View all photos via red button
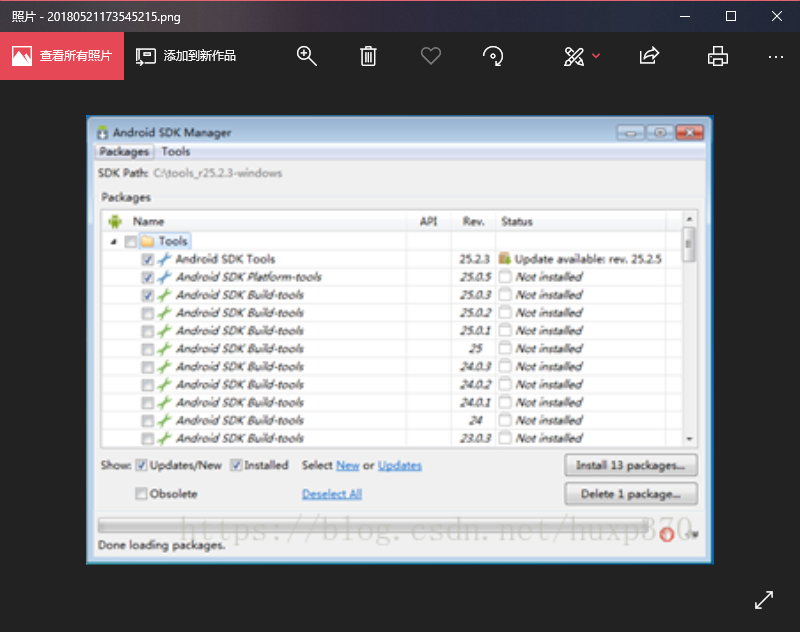The width and height of the screenshot is (800, 632). pyautogui.click(x=62, y=56)
